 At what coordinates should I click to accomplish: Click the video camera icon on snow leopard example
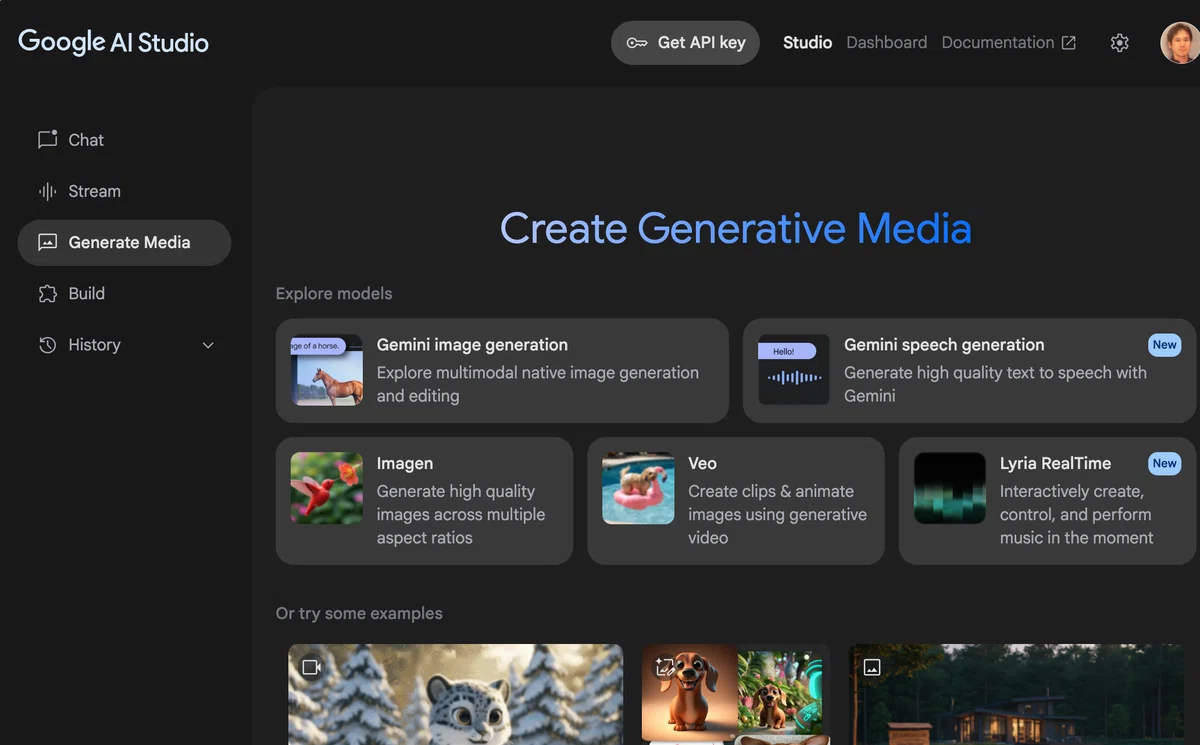[x=311, y=667]
